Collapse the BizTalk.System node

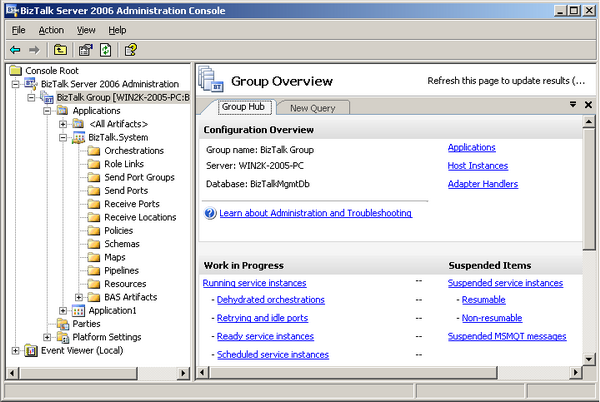(x=63, y=138)
